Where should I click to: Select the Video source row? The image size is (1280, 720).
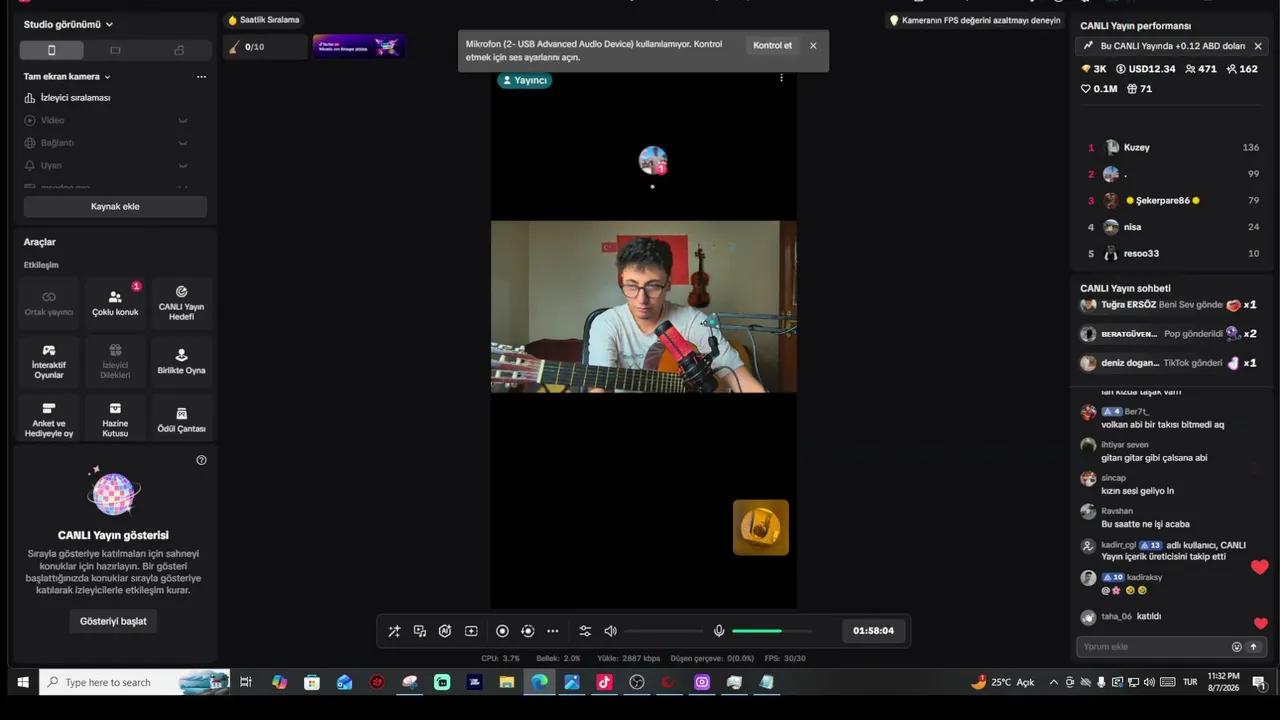coord(115,120)
